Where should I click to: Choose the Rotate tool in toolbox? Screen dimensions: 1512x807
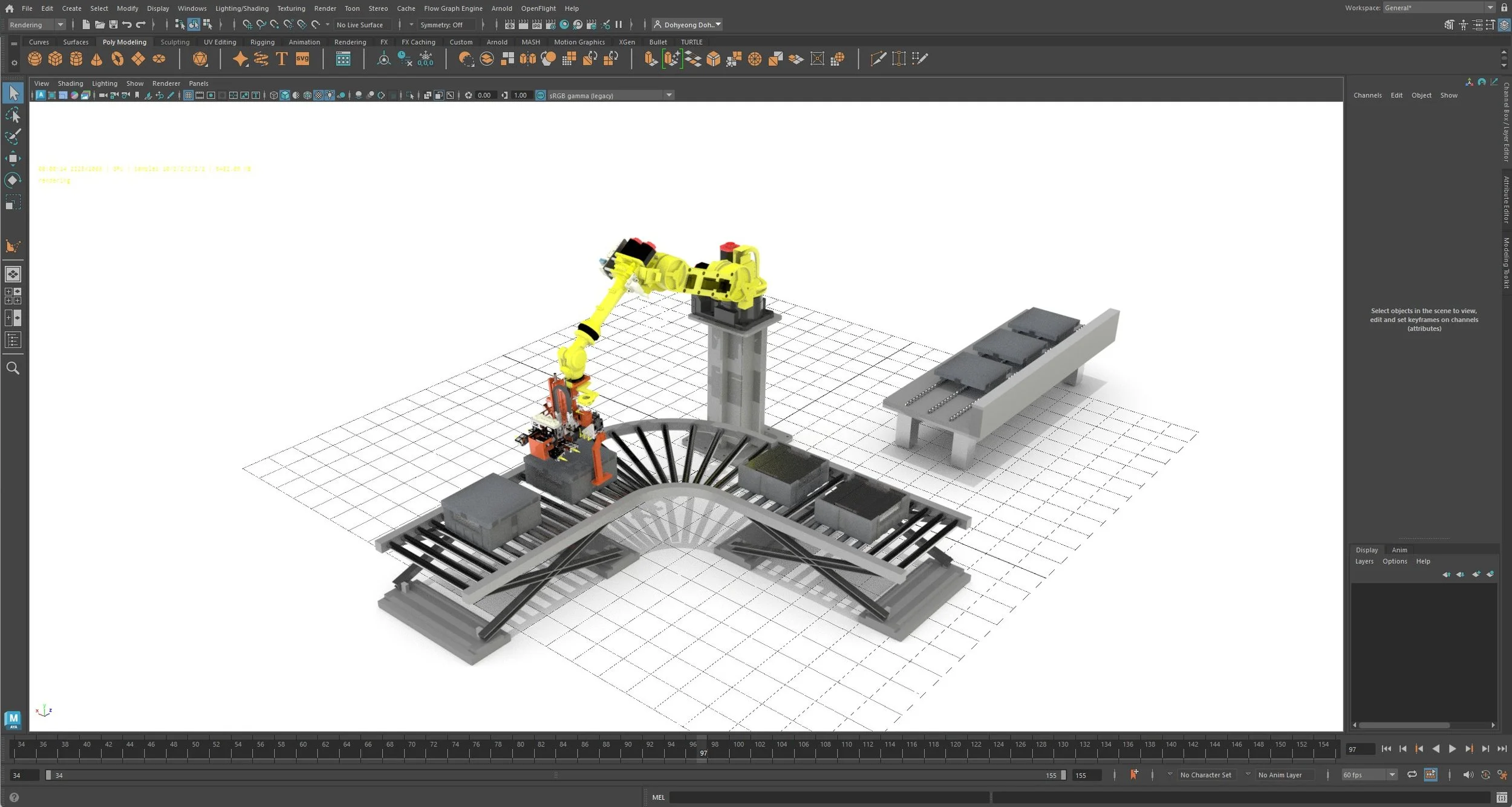pyautogui.click(x=13, y=180)
